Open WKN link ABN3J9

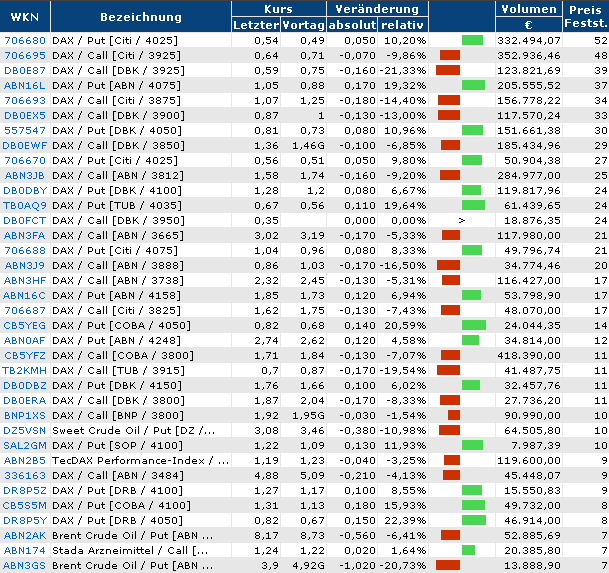[25, 266]
